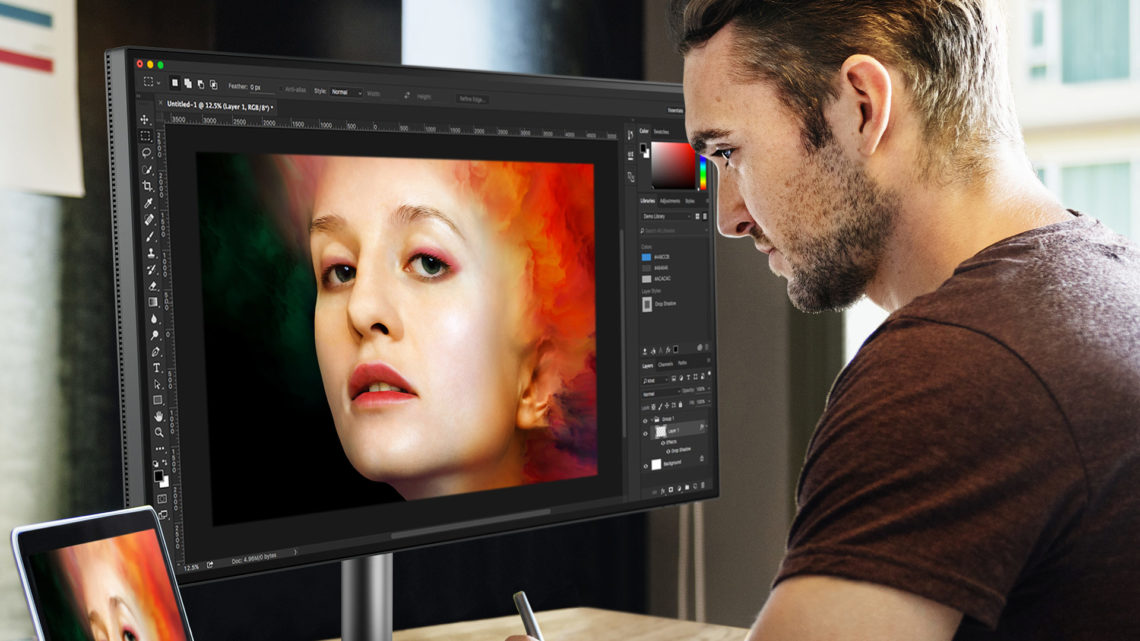Image resolution: width=1140 pixels, height=641 pixels.
Task: Open the Style dropdown set to Normal
Action: point(346,93)
